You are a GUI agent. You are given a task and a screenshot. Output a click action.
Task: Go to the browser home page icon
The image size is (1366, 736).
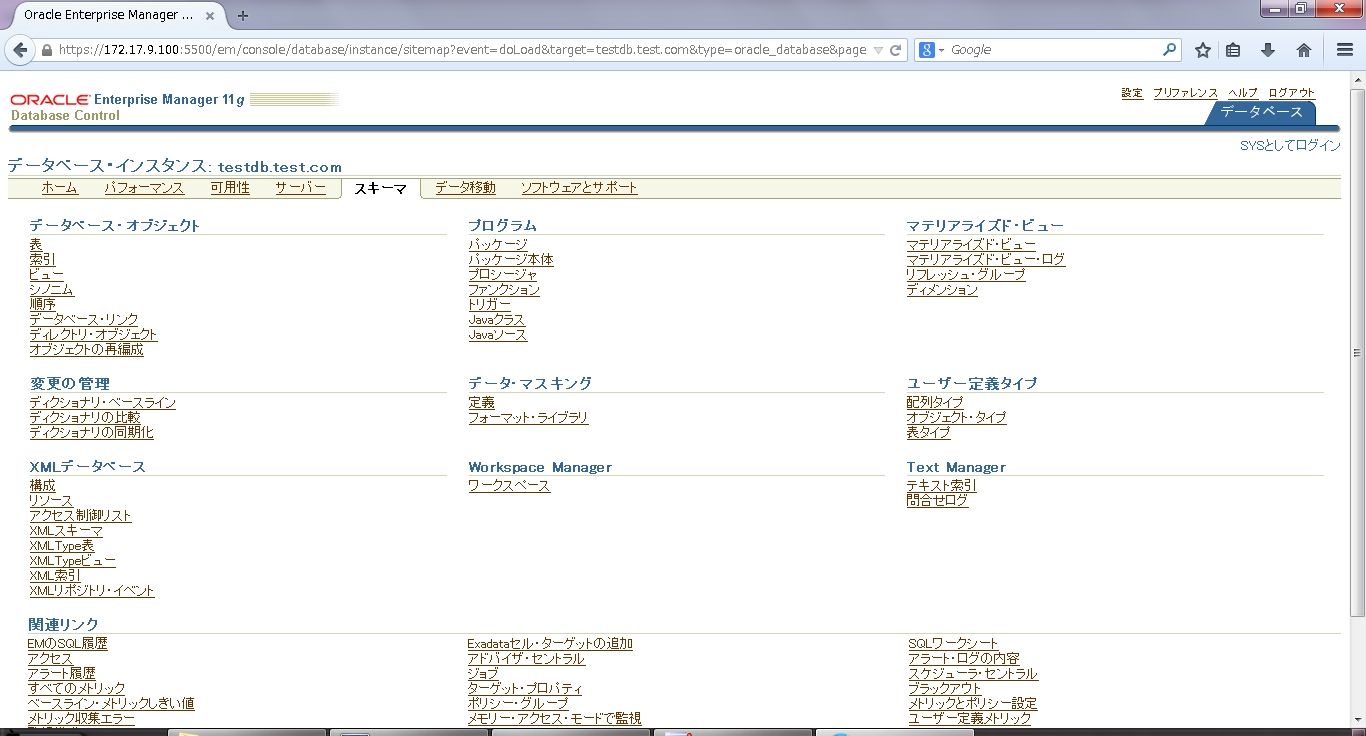1304,50
